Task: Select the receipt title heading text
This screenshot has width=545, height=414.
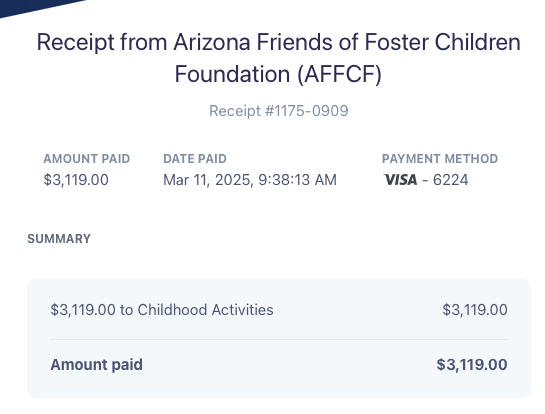Action: pos(278,58)
